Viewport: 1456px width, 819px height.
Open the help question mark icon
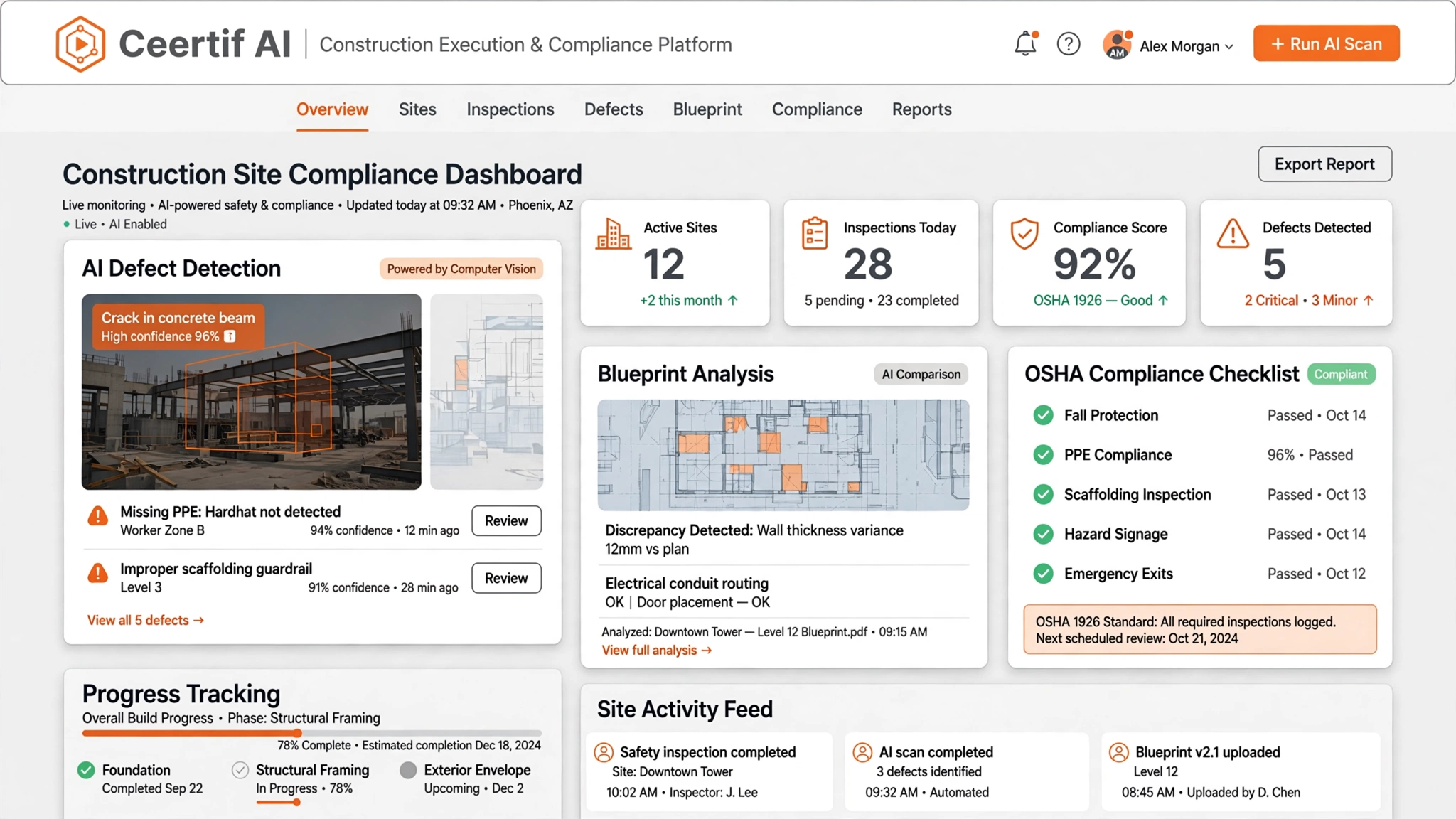point(1069,44)
